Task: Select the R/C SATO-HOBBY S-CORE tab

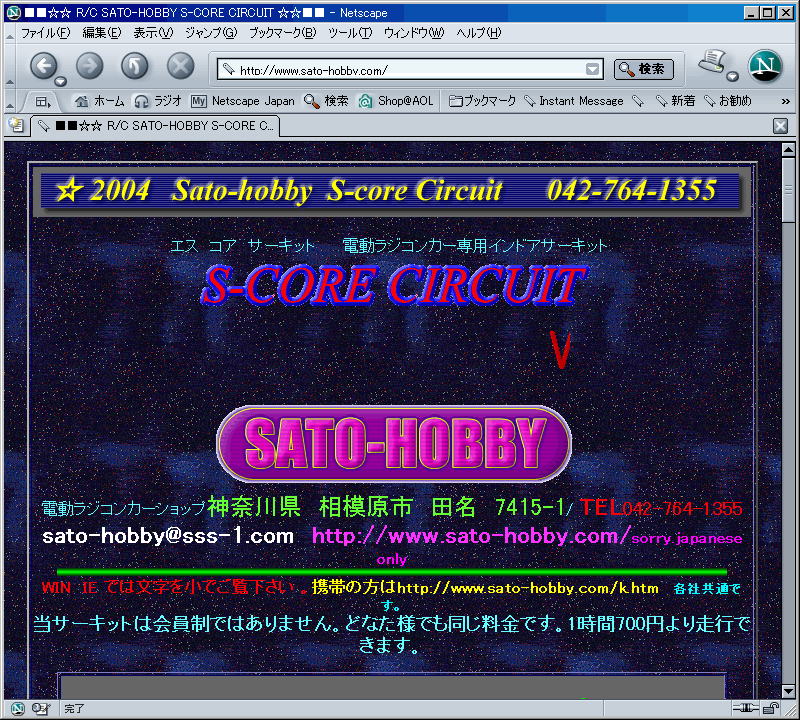Action: (156, 126)
